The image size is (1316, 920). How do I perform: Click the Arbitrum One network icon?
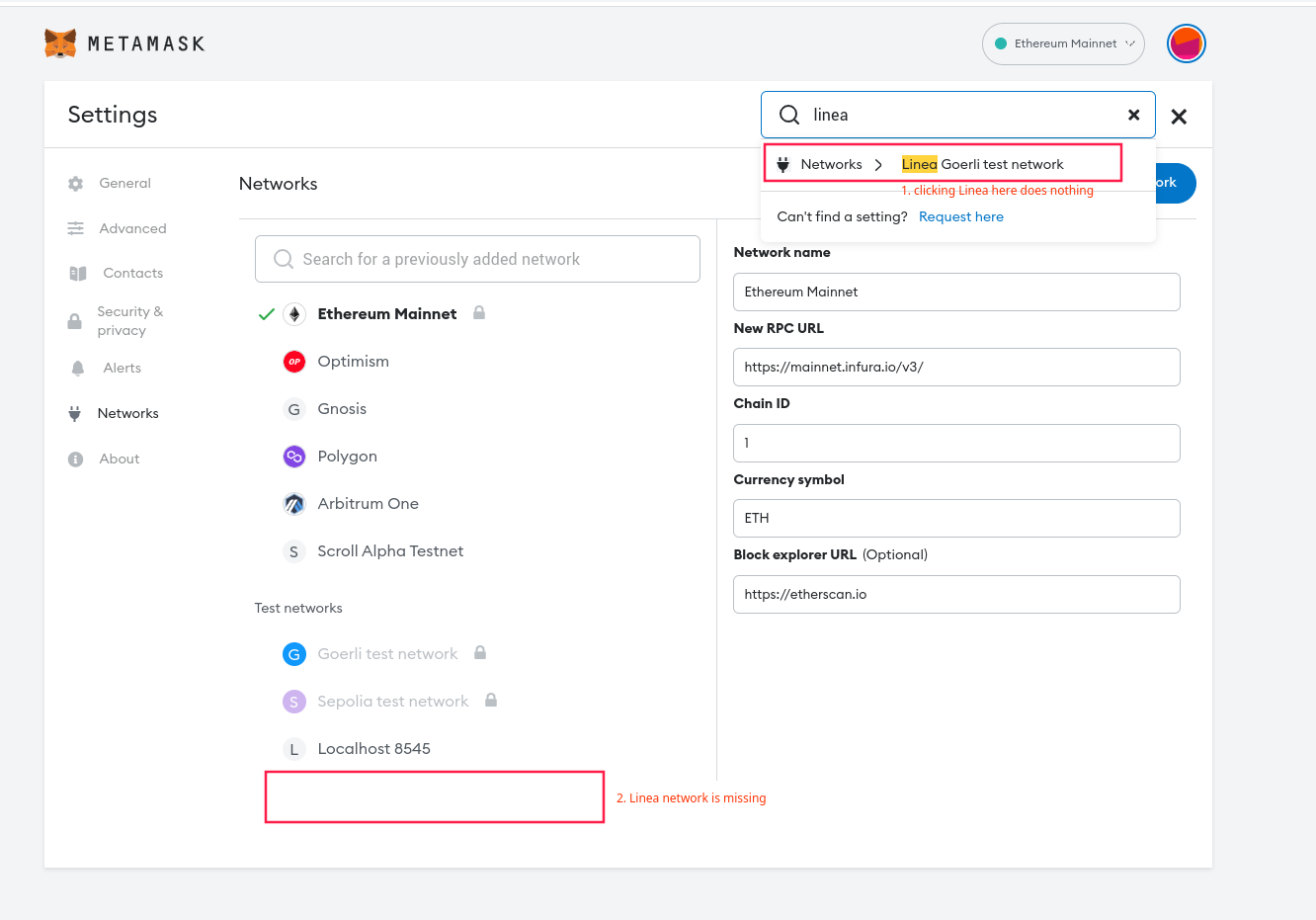pyautogui.click(x=294, y=504)
